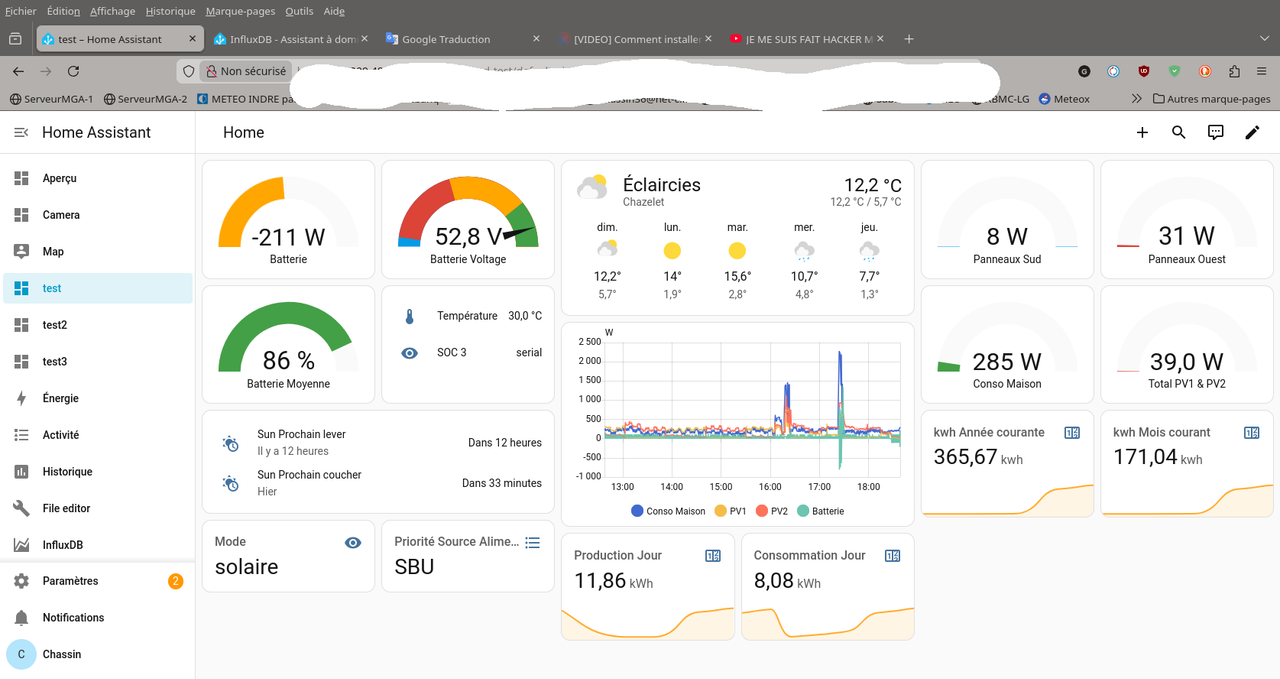
Task: Open Chassin user profile
Action: tap(98, 654)
